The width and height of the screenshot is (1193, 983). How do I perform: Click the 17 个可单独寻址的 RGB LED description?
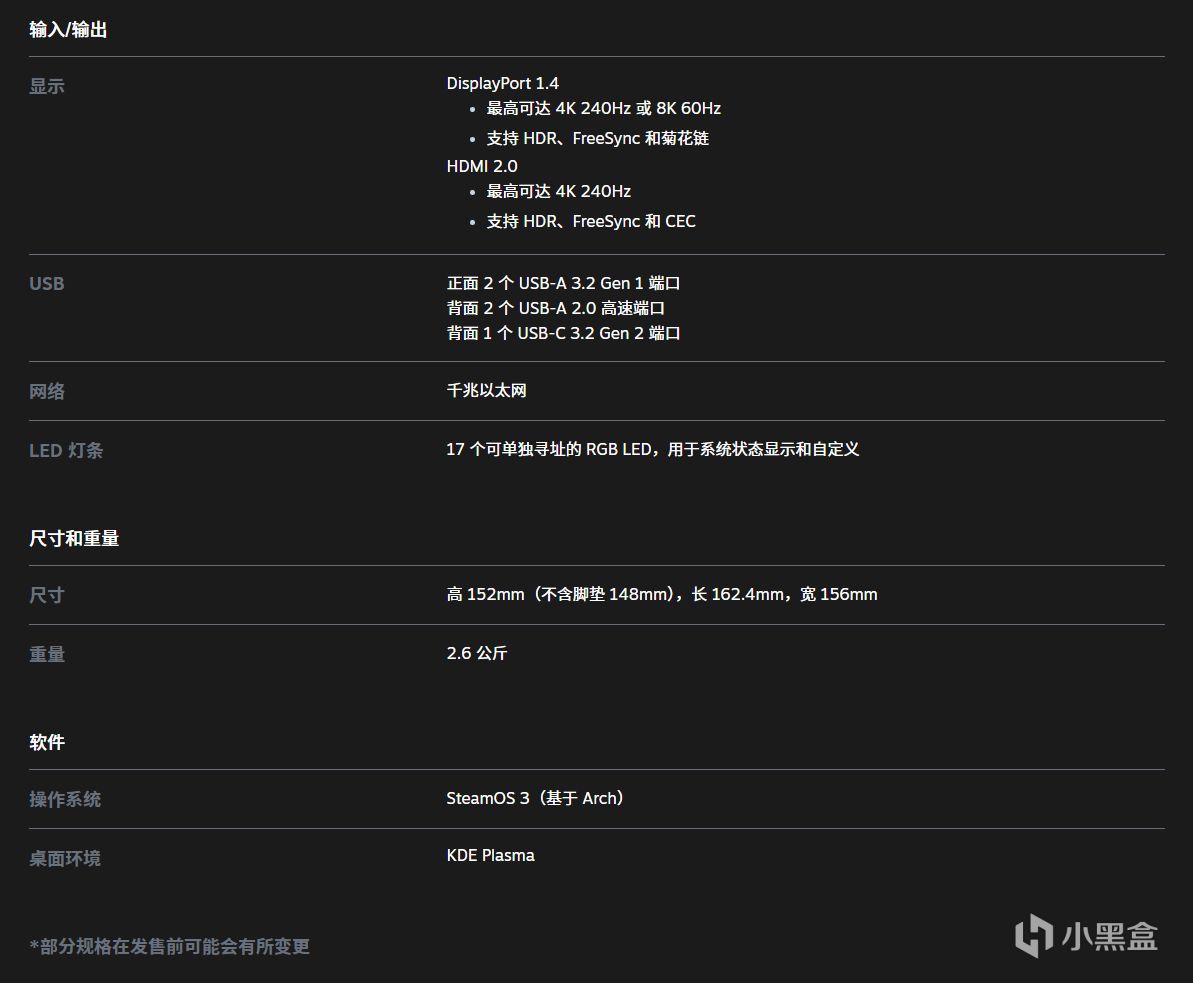click(x=653, y=449)
